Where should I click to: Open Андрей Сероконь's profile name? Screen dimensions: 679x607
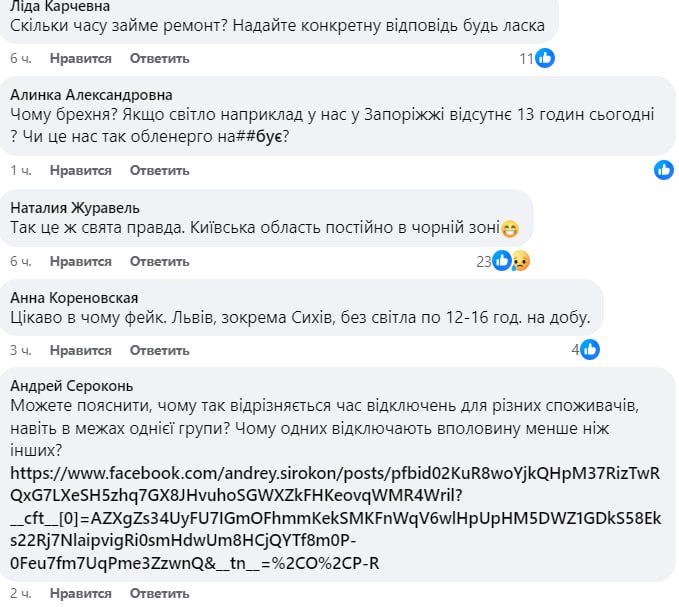(x=71, y=386)
